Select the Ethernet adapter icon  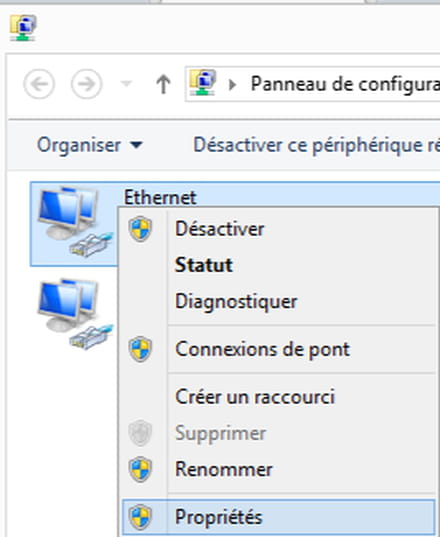pyautogui.click(x=75, y=222)
